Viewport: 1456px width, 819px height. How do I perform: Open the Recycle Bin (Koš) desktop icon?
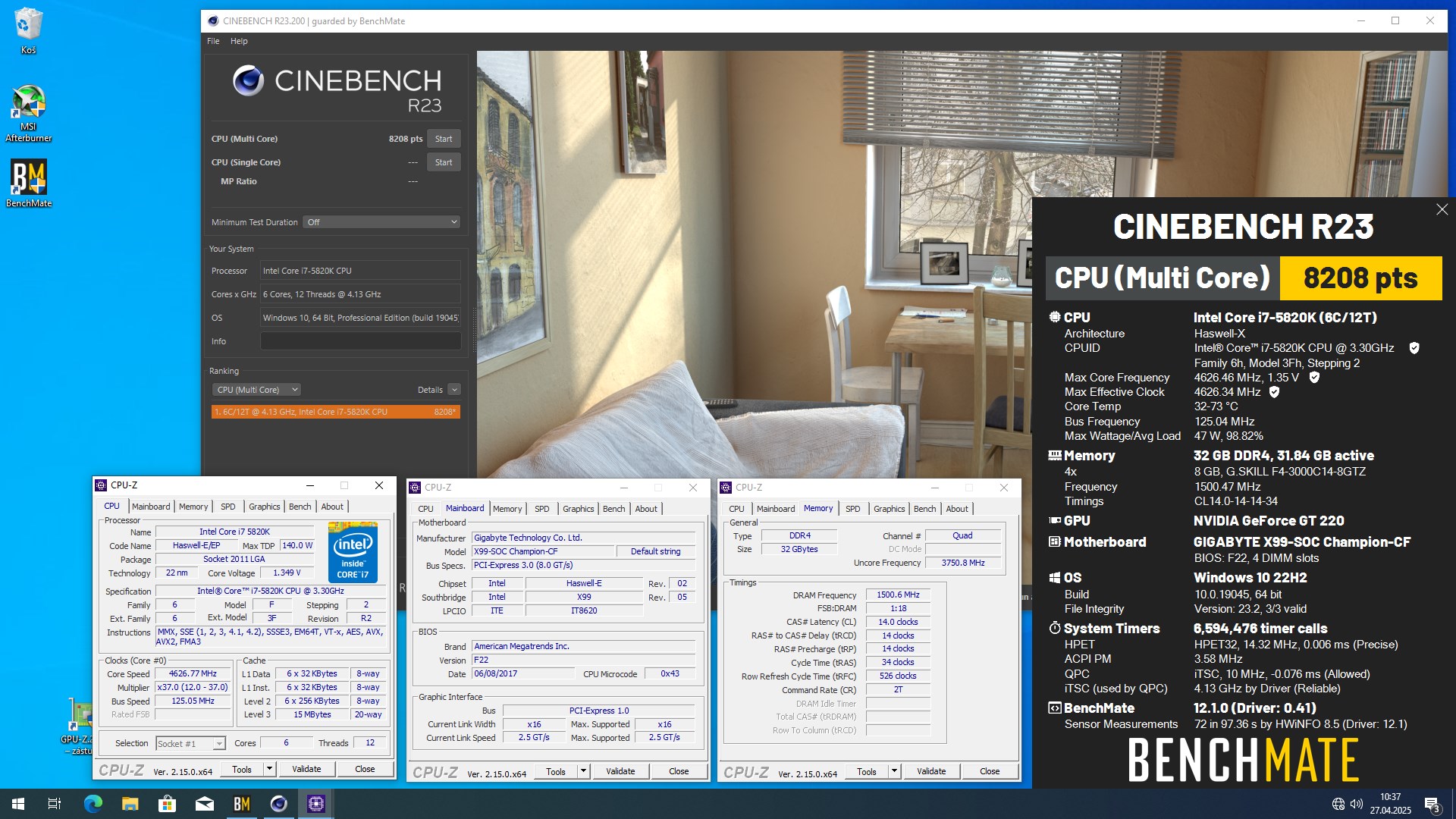pos(28,30)
